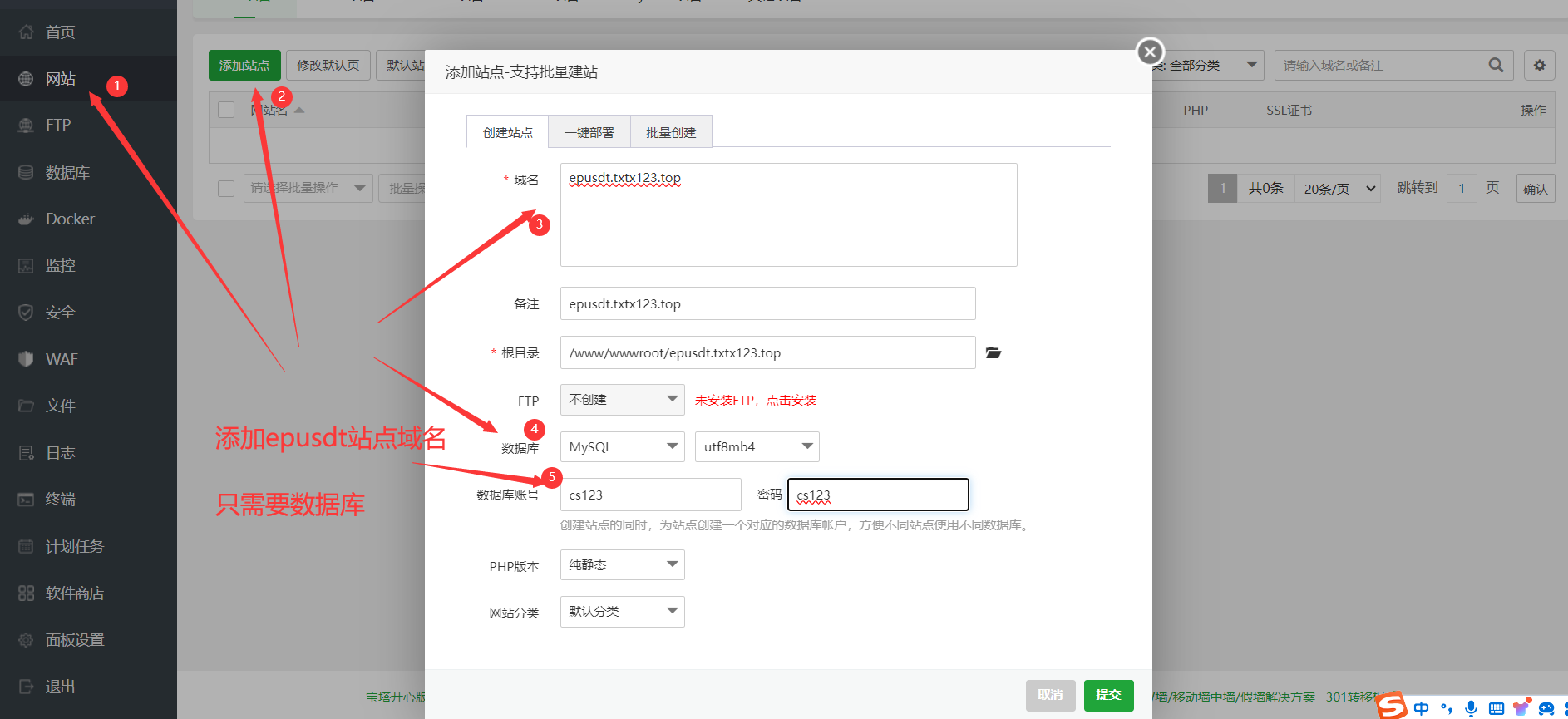Click the 修改默认页 button

click(328, 65)
